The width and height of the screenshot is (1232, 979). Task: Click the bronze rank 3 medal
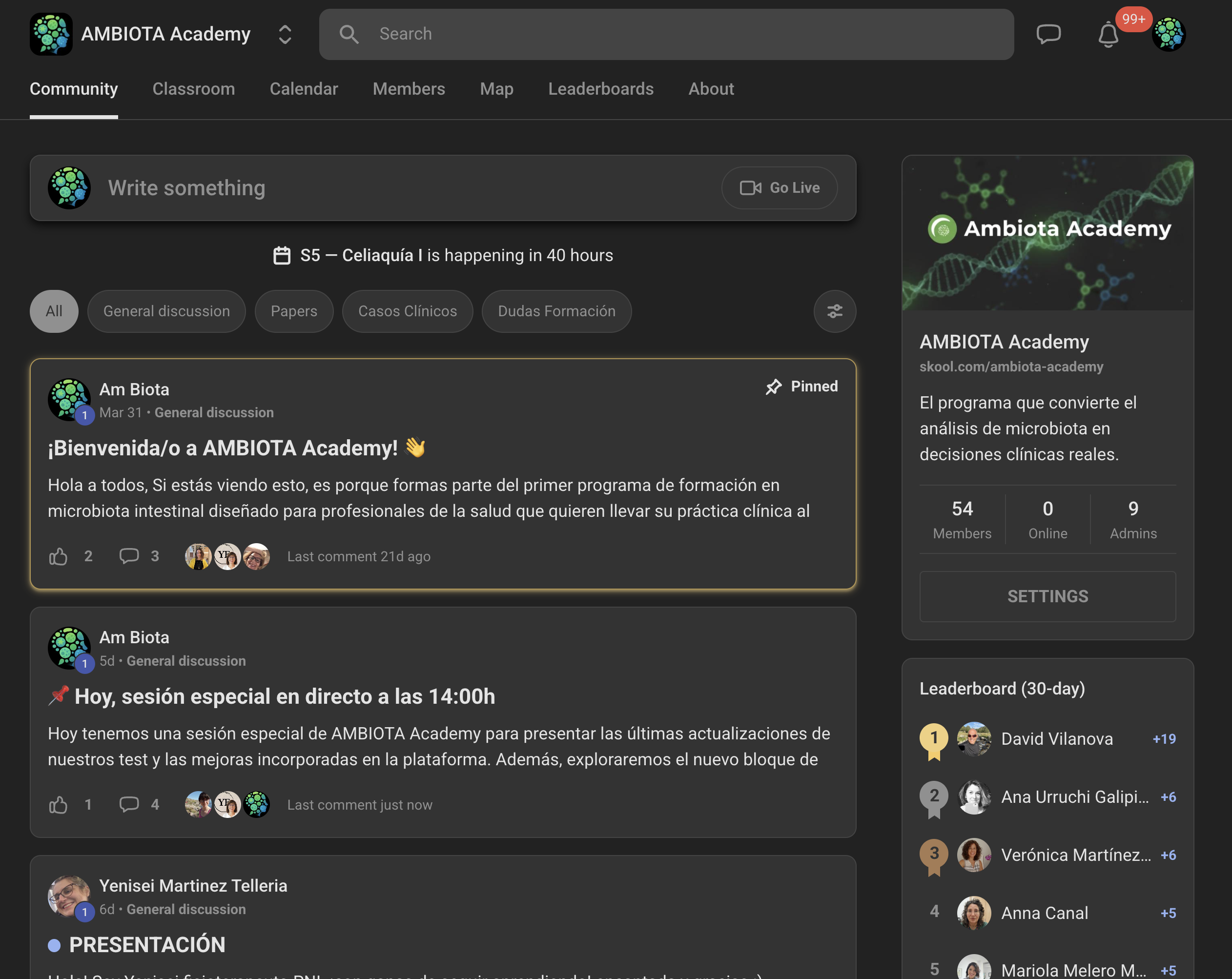[x=934, y=857]
